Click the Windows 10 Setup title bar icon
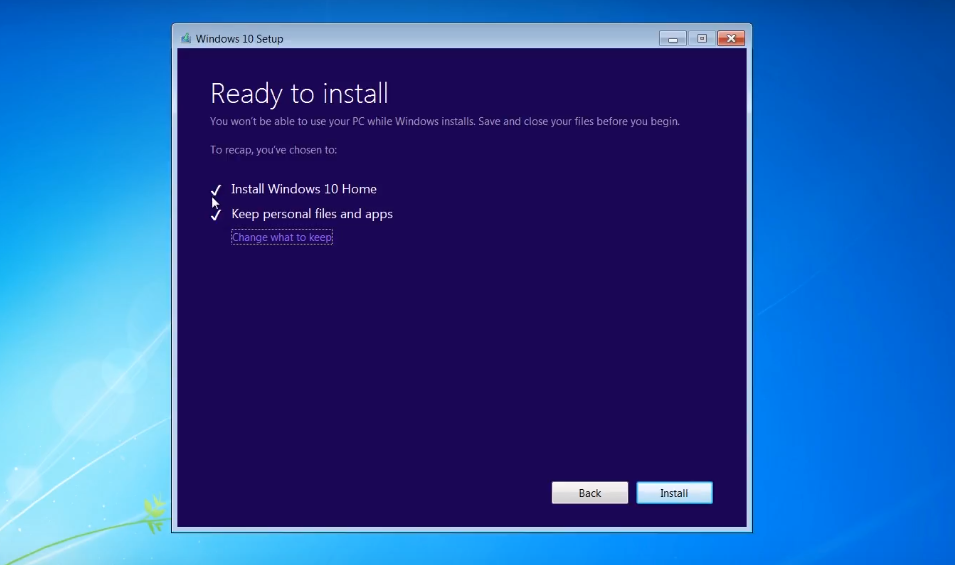Screen dimensions: 955x565 pyautogui.click(x=186, y=38)
